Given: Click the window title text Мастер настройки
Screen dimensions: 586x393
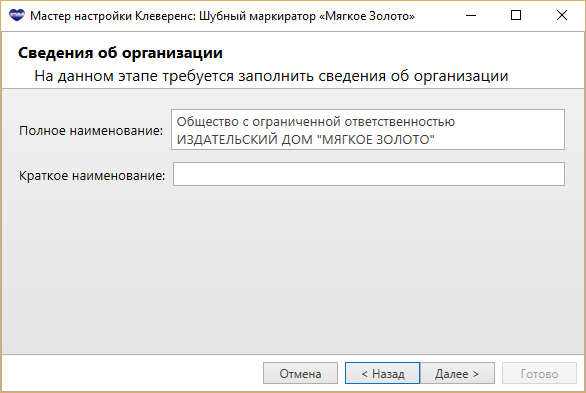Looking at the screenshot, I should click(81, 16).
